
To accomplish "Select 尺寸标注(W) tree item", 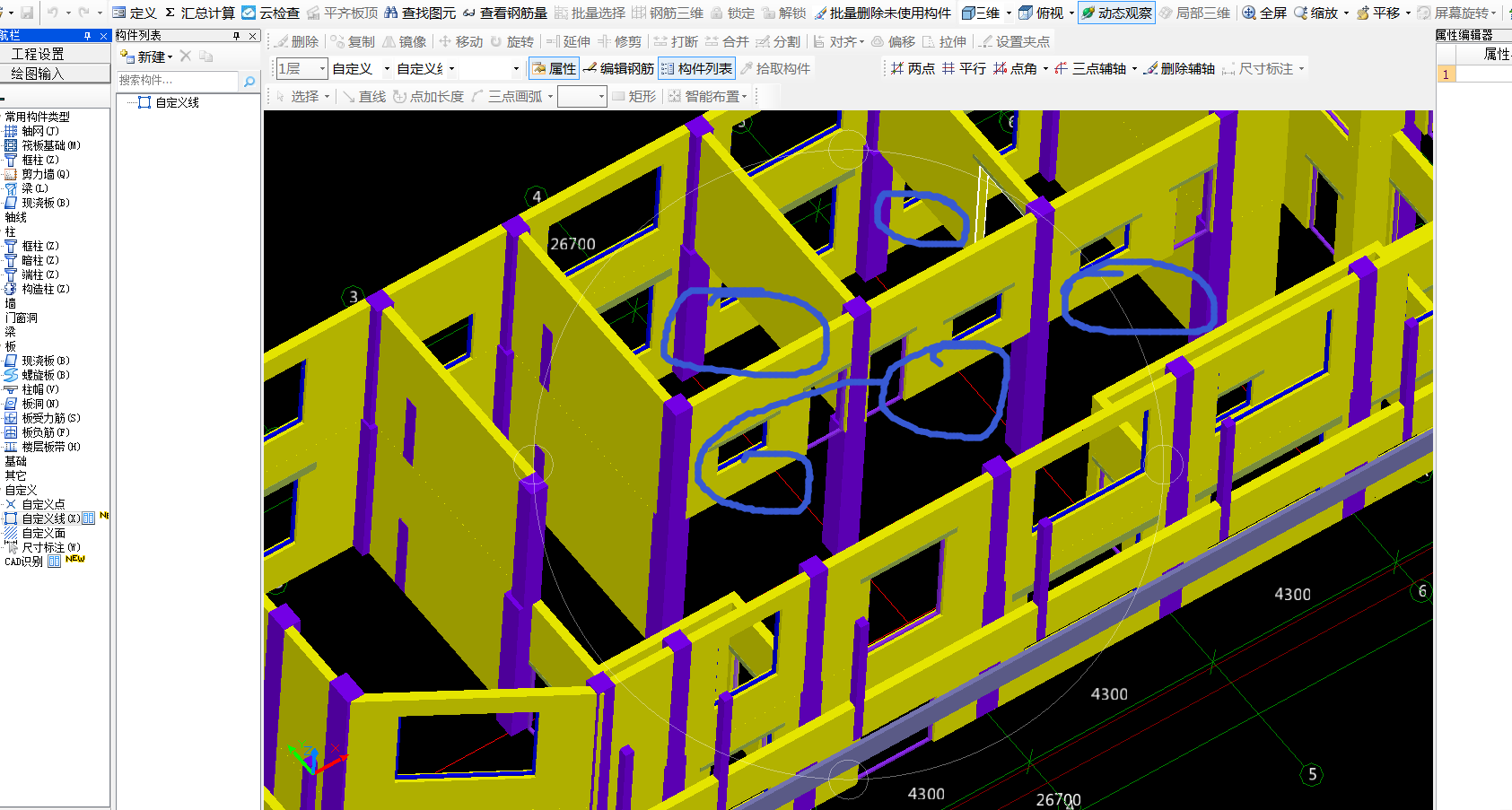I will tap(42, 547).
